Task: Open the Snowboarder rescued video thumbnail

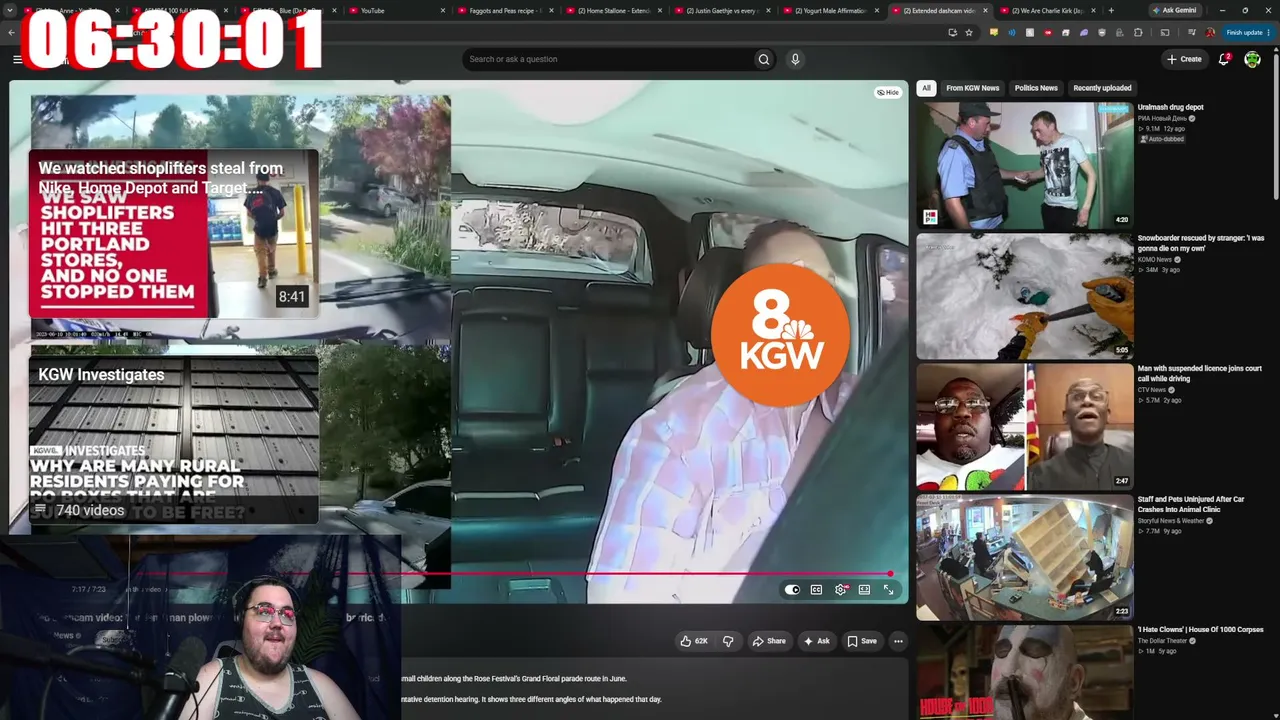Action: [x=1025, y=296]
